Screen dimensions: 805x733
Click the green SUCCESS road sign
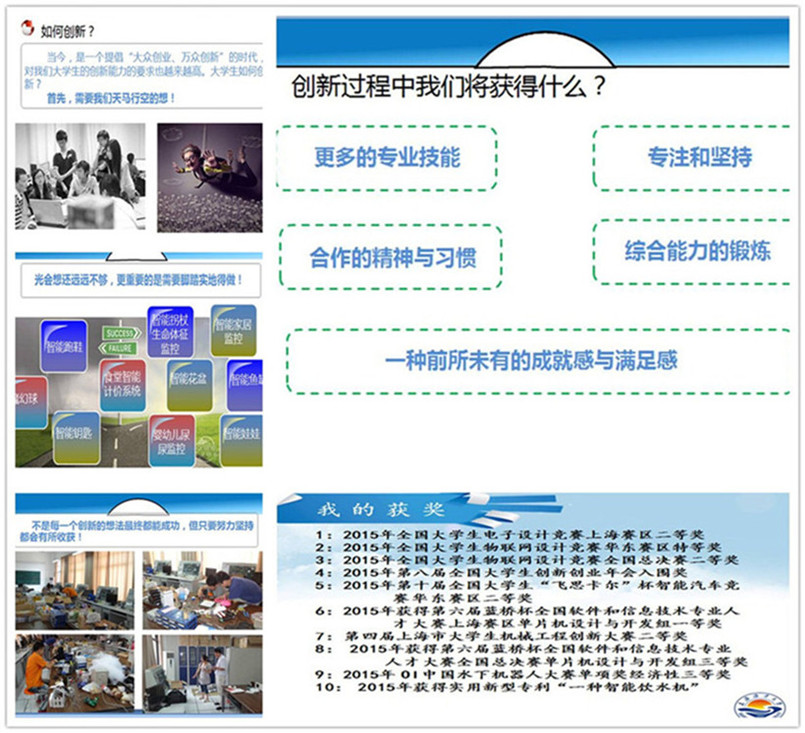tap(121, 333)
